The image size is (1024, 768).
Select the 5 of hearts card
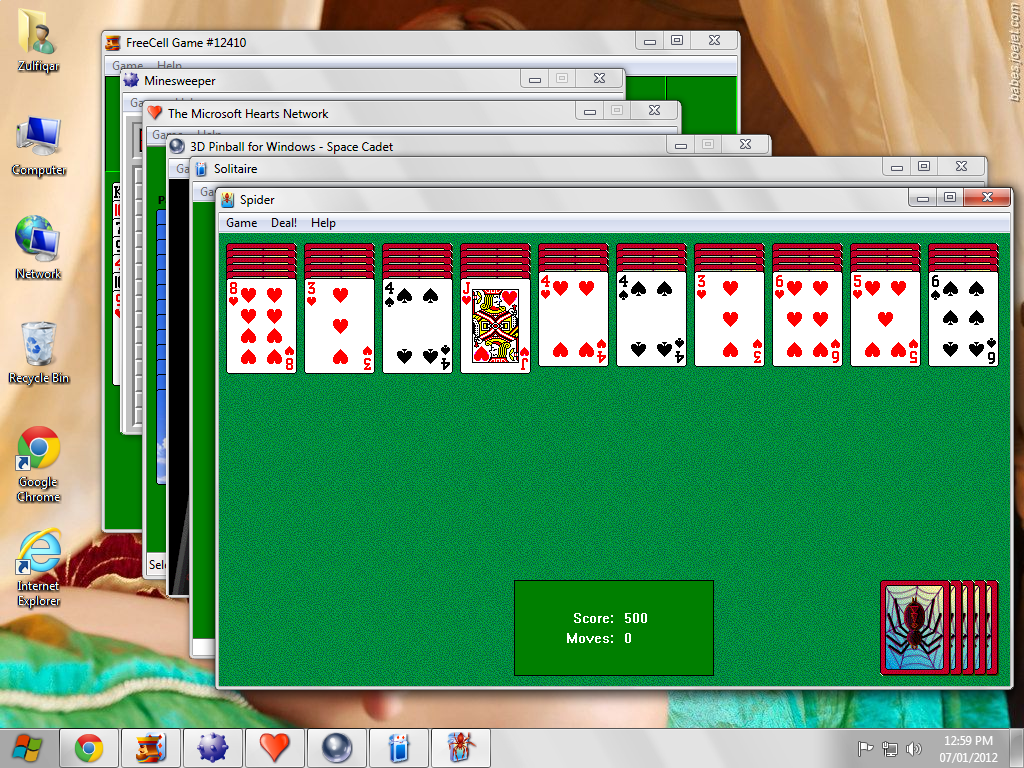(x=885, y=319)
